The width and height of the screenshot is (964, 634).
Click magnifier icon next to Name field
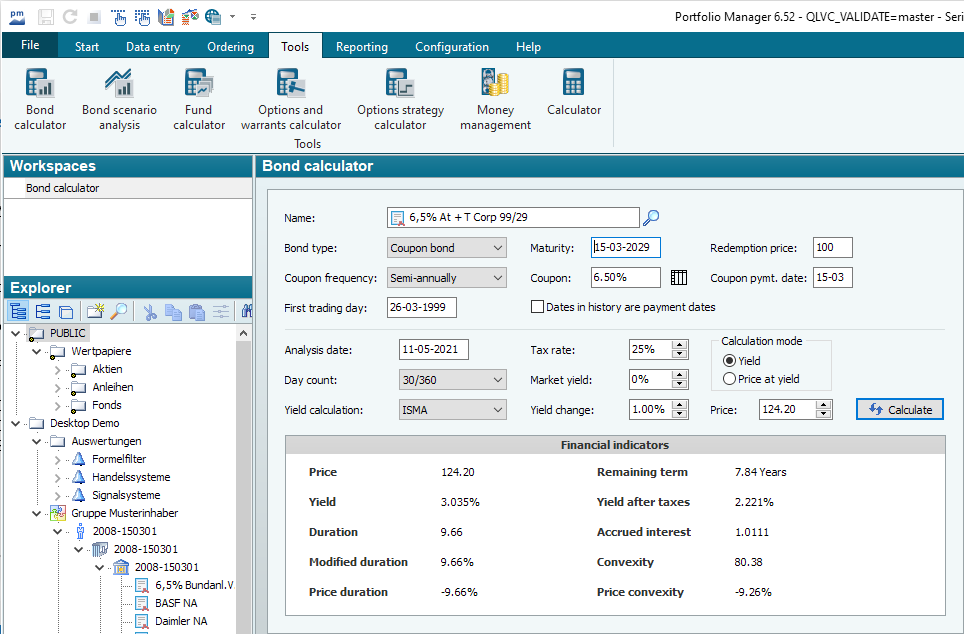tap(651, 218)
